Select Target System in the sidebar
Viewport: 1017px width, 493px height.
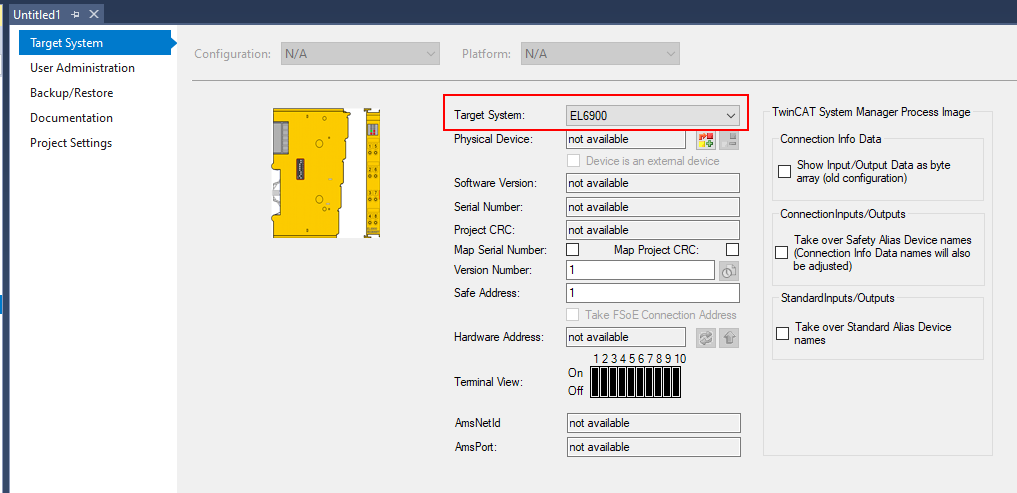tap(95, 43)
